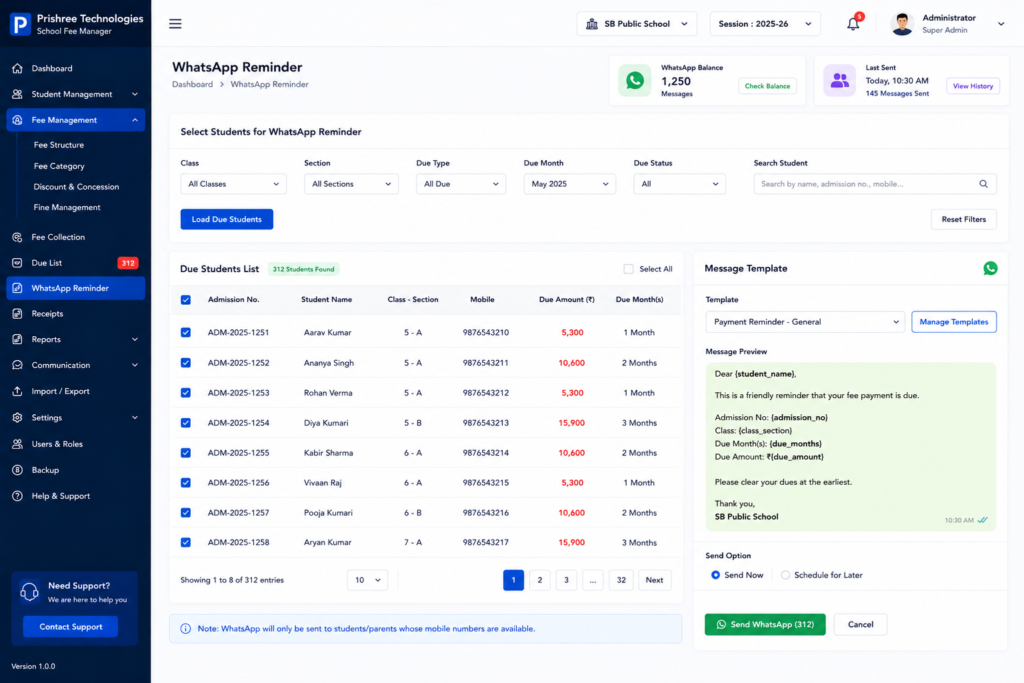The height and width of the screenshot is (683, 1024).
Task: Open the Payment Reminder - General template dropdown
Action: (805, 322)
